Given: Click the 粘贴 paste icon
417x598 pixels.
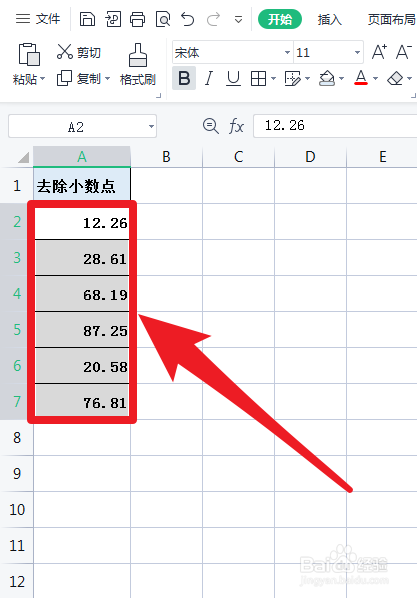Looking at the screenshot, I should [x=29, y=54].
